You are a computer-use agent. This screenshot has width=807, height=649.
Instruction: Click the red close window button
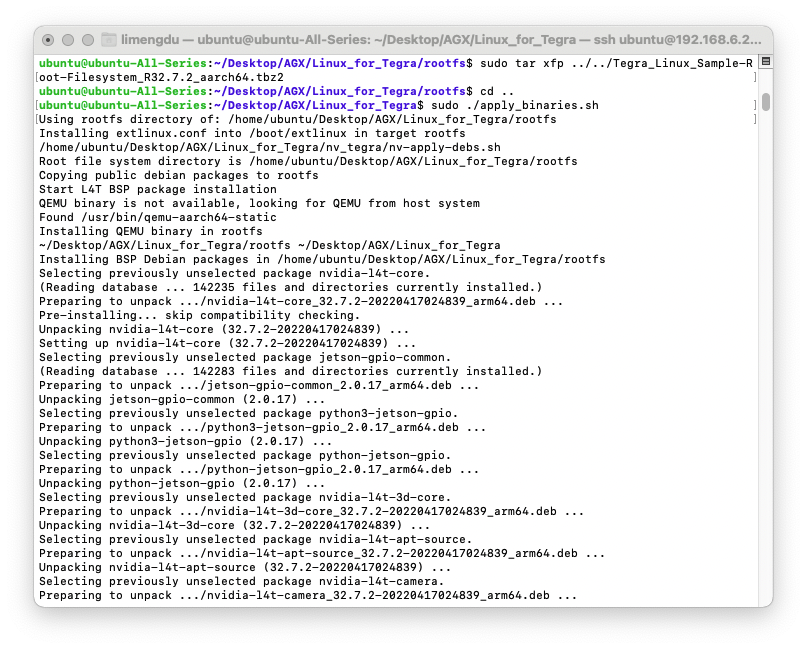pyautogui.click(x=48, y=40)
